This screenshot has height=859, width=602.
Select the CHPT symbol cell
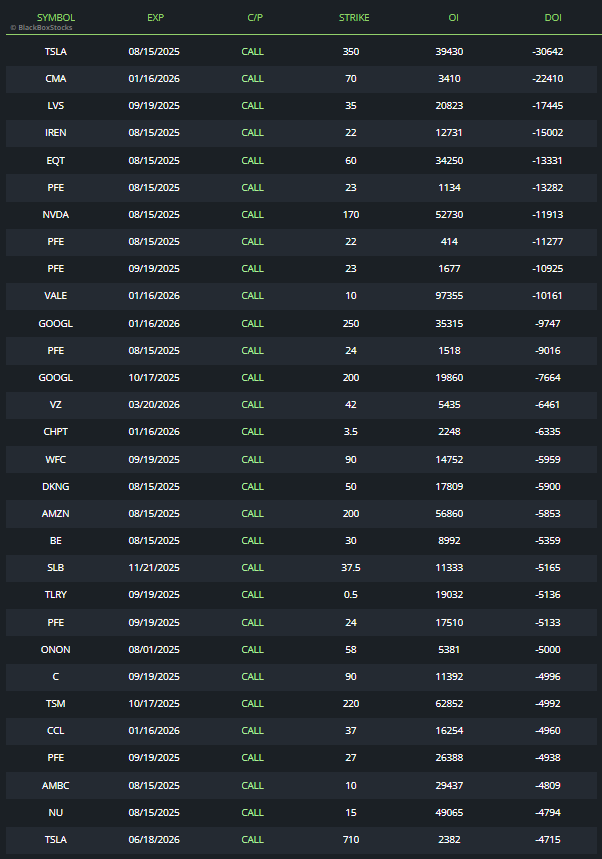[x=56, y=431]
